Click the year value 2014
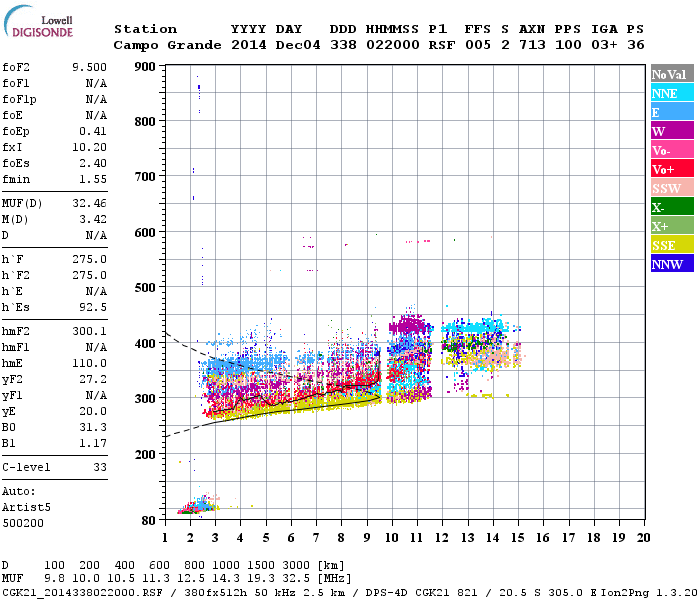Viewport: 700px width, 600px height. tap(249, 45)
